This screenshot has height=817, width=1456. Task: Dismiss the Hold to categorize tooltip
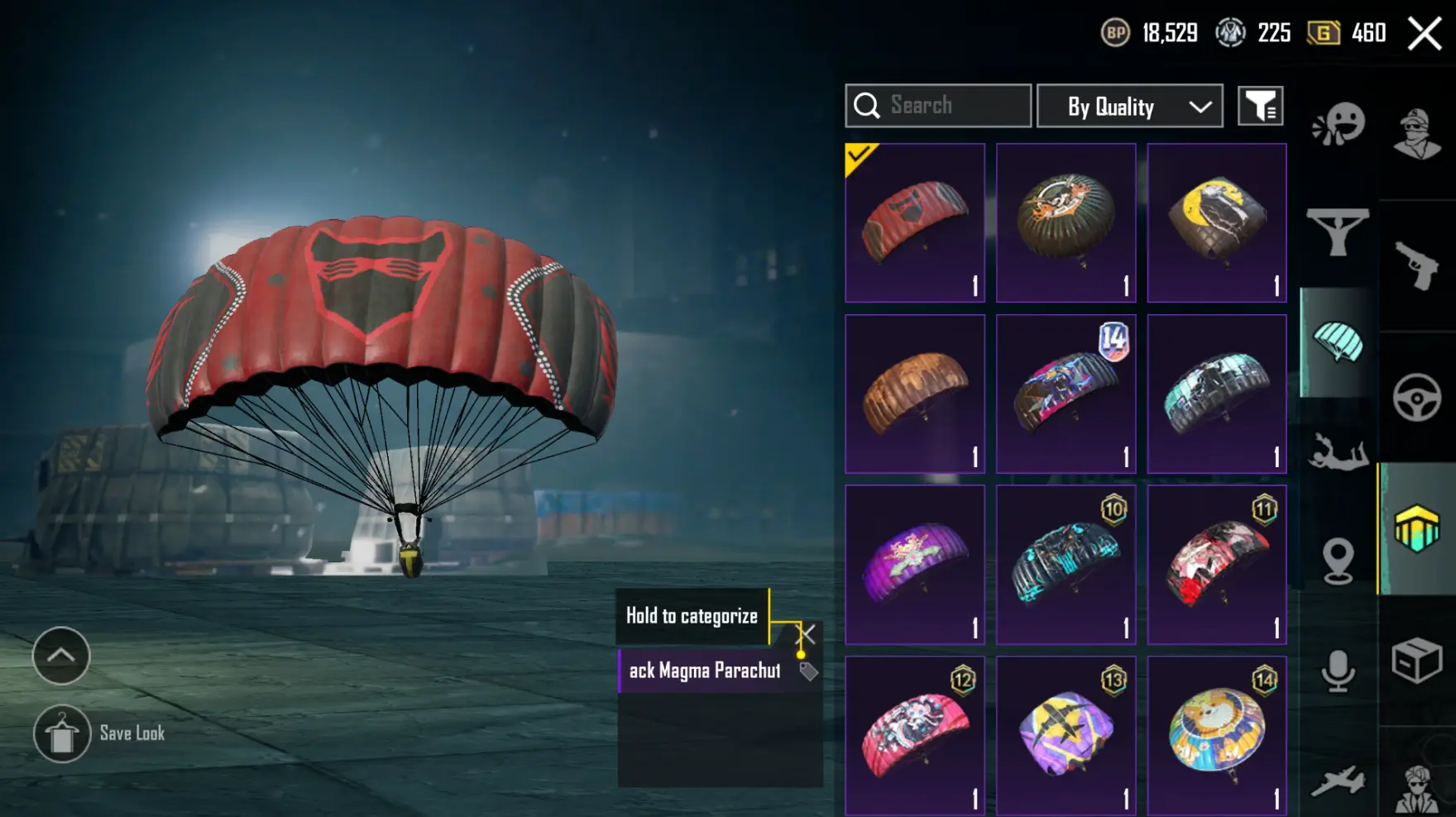(806, 634)
